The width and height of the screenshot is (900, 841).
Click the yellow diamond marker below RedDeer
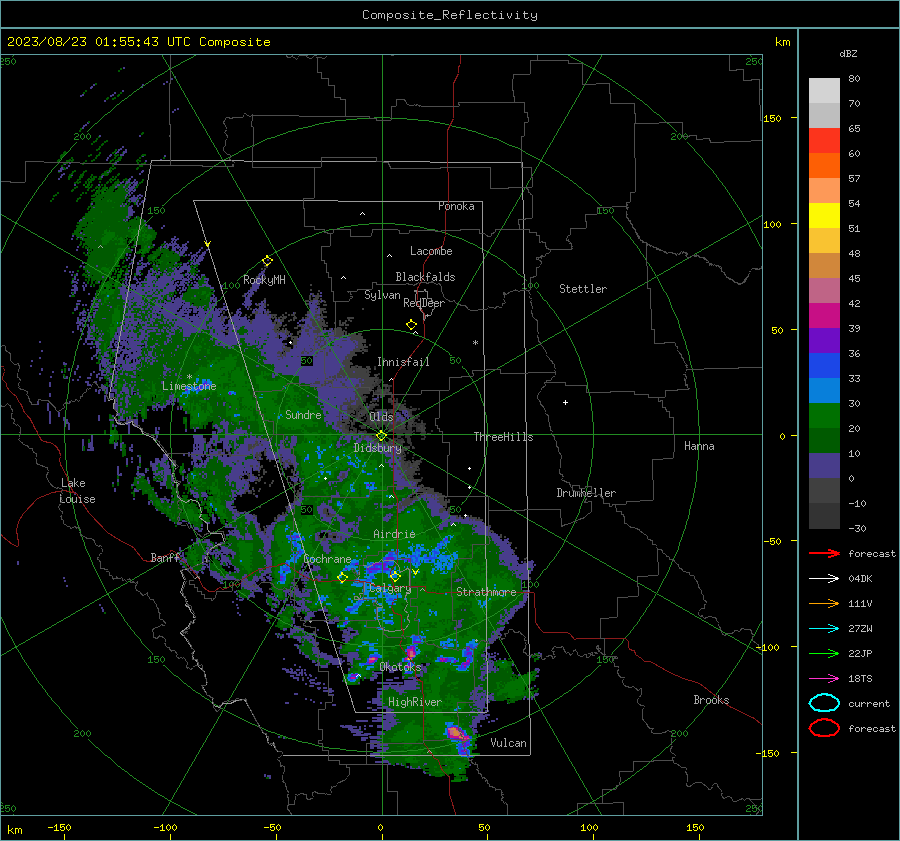point(412,325)
